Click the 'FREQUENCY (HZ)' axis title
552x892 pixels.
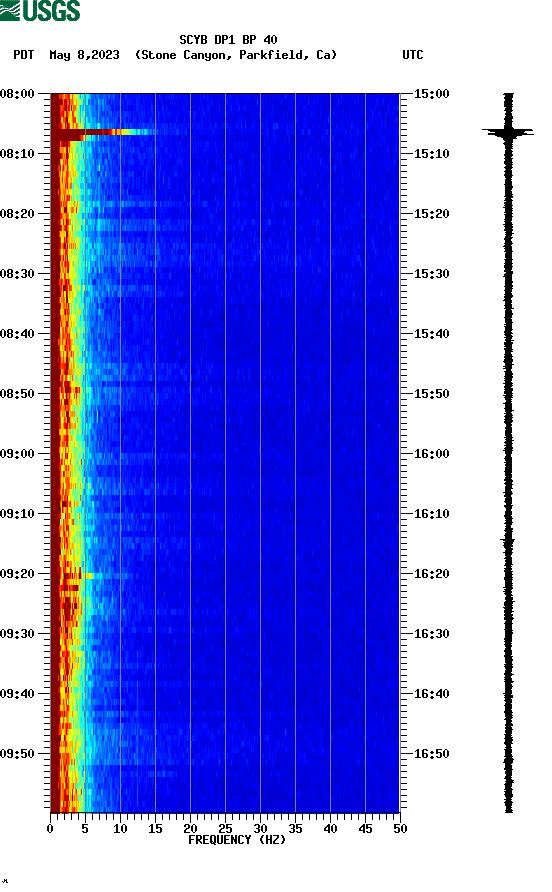237,840
